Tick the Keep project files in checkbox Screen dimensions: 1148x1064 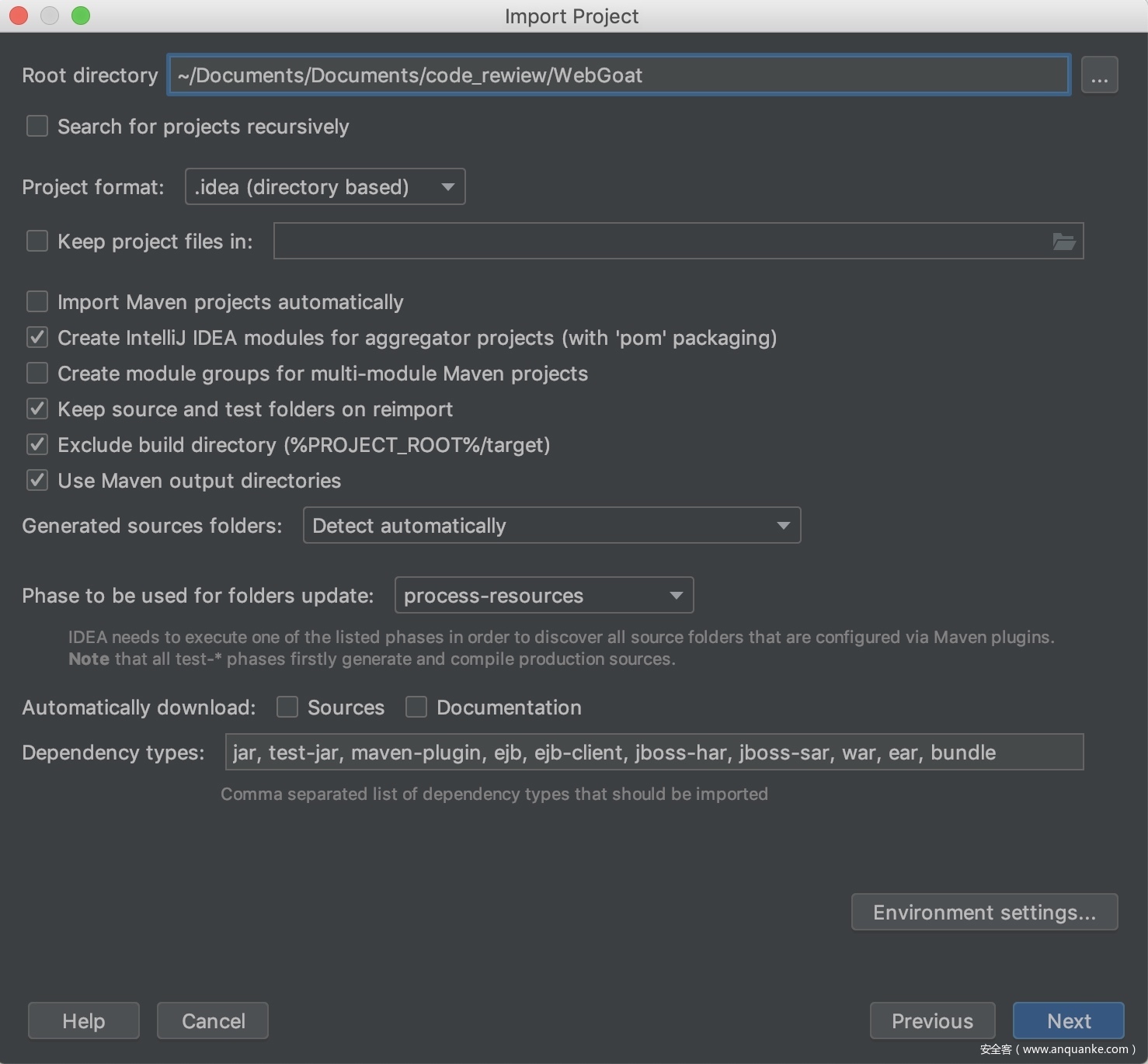pos(37,242)
